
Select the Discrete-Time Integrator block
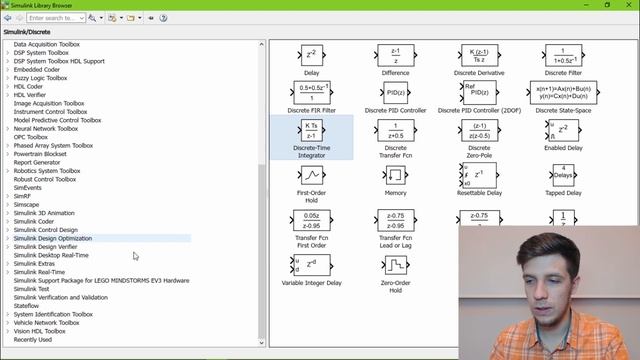pyautogui.click(x=311, y=138)
